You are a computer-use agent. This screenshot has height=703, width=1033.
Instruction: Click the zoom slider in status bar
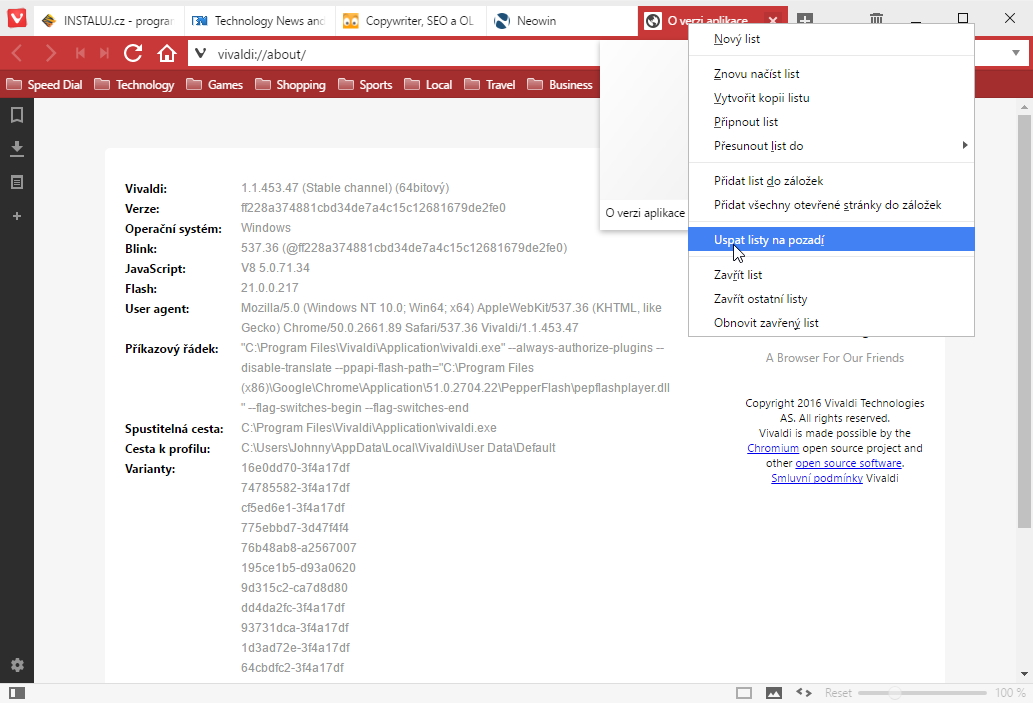point(922,692)
